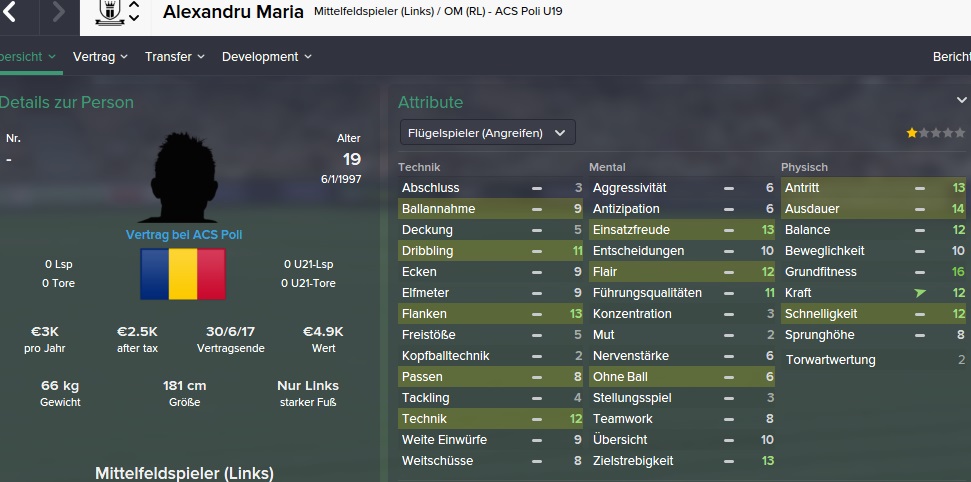The height and width of the screenshot is (482, 971).
Task: Click the ACS Poli club crest
Action: click(106, 12)
